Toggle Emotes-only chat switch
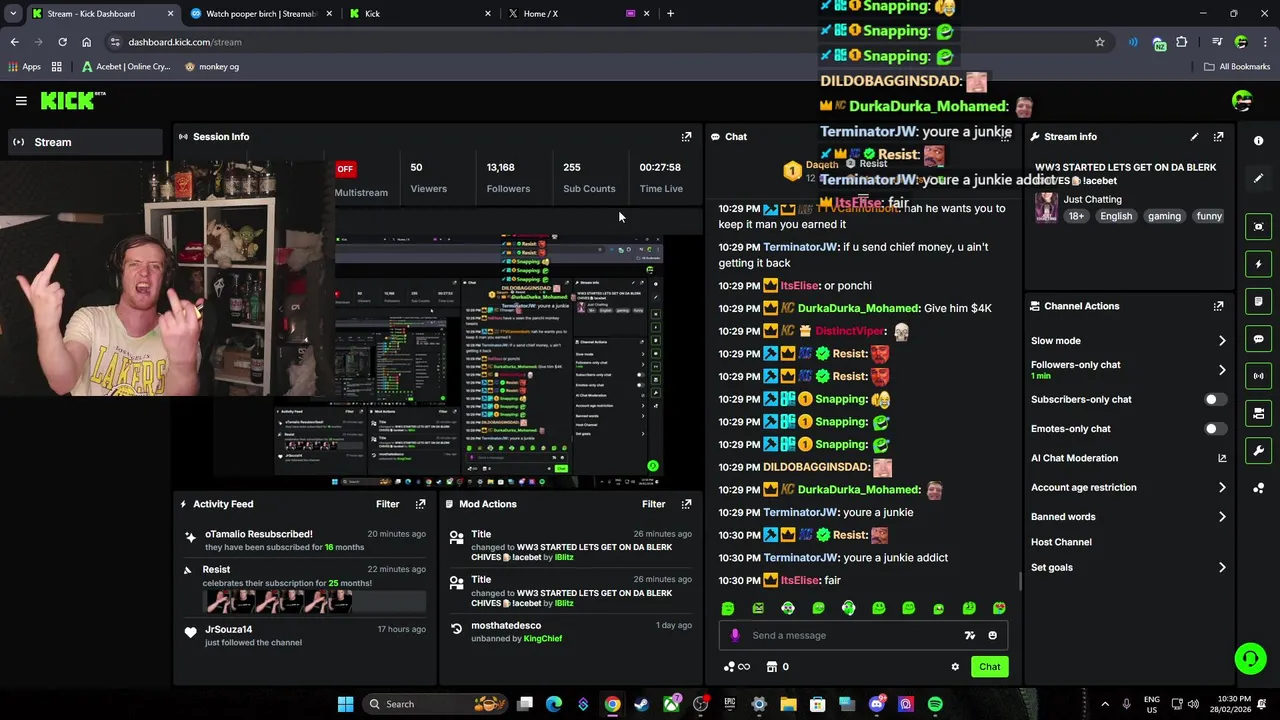Screen dimensions: 1280x720 coord(1215,429)
